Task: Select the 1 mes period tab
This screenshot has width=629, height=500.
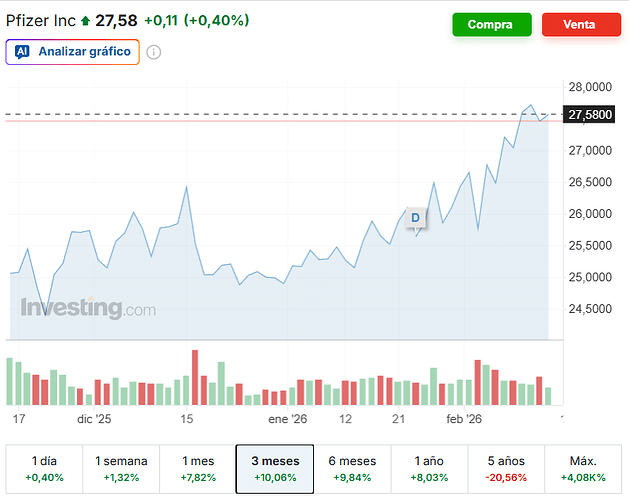Action: (x=198, y=469)
